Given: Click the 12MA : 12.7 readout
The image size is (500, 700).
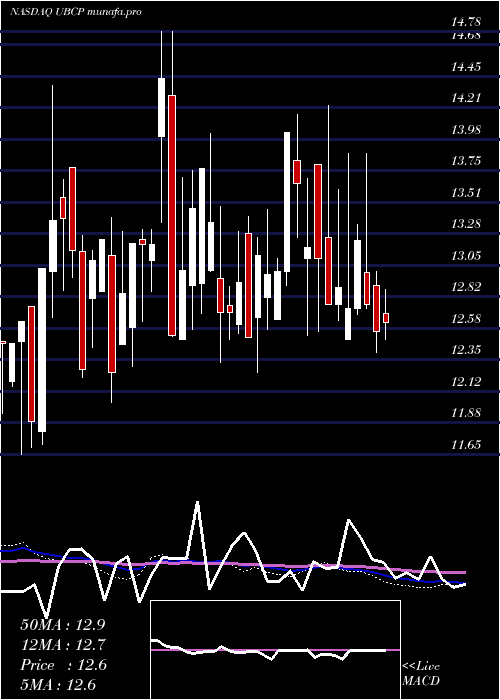Looking at the screenshot, I should pyautogui.click(x=63, y=645).
